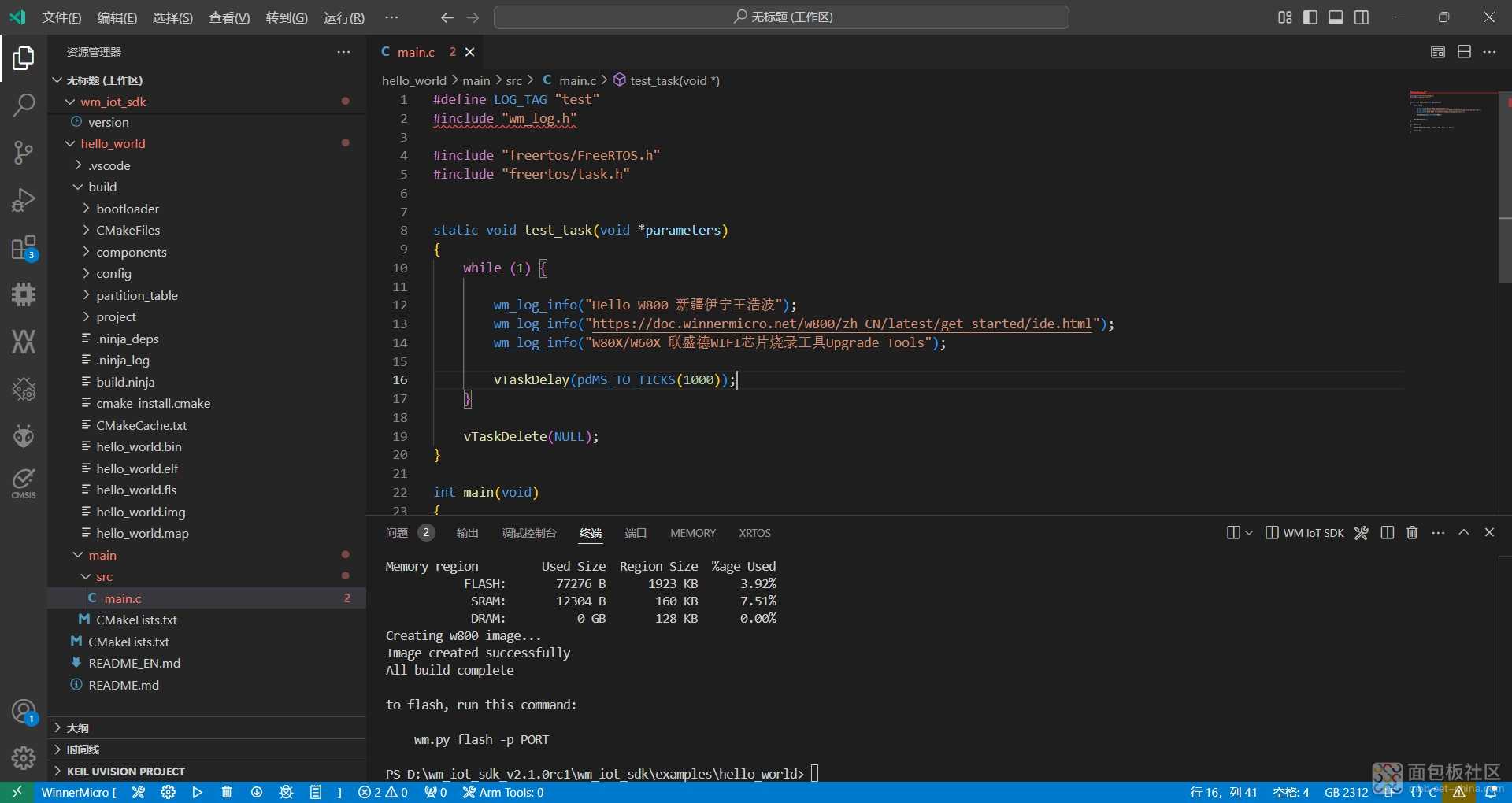Screen dimensions: 1512x803
Task: Toggle bottom panel visibility
Action: (x=1336, y=17)
